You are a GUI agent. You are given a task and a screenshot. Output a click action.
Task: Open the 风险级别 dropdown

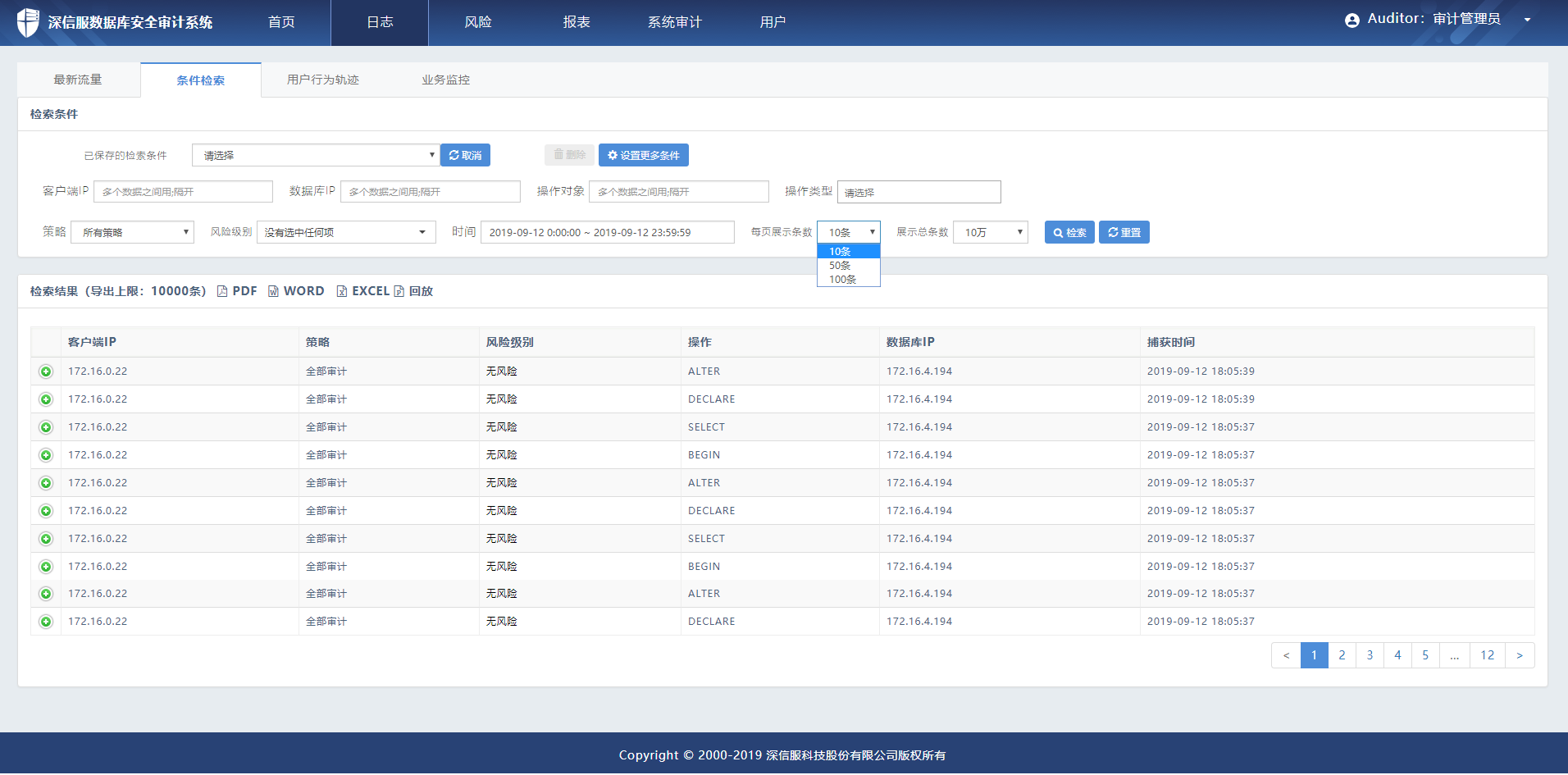(345, 233)
